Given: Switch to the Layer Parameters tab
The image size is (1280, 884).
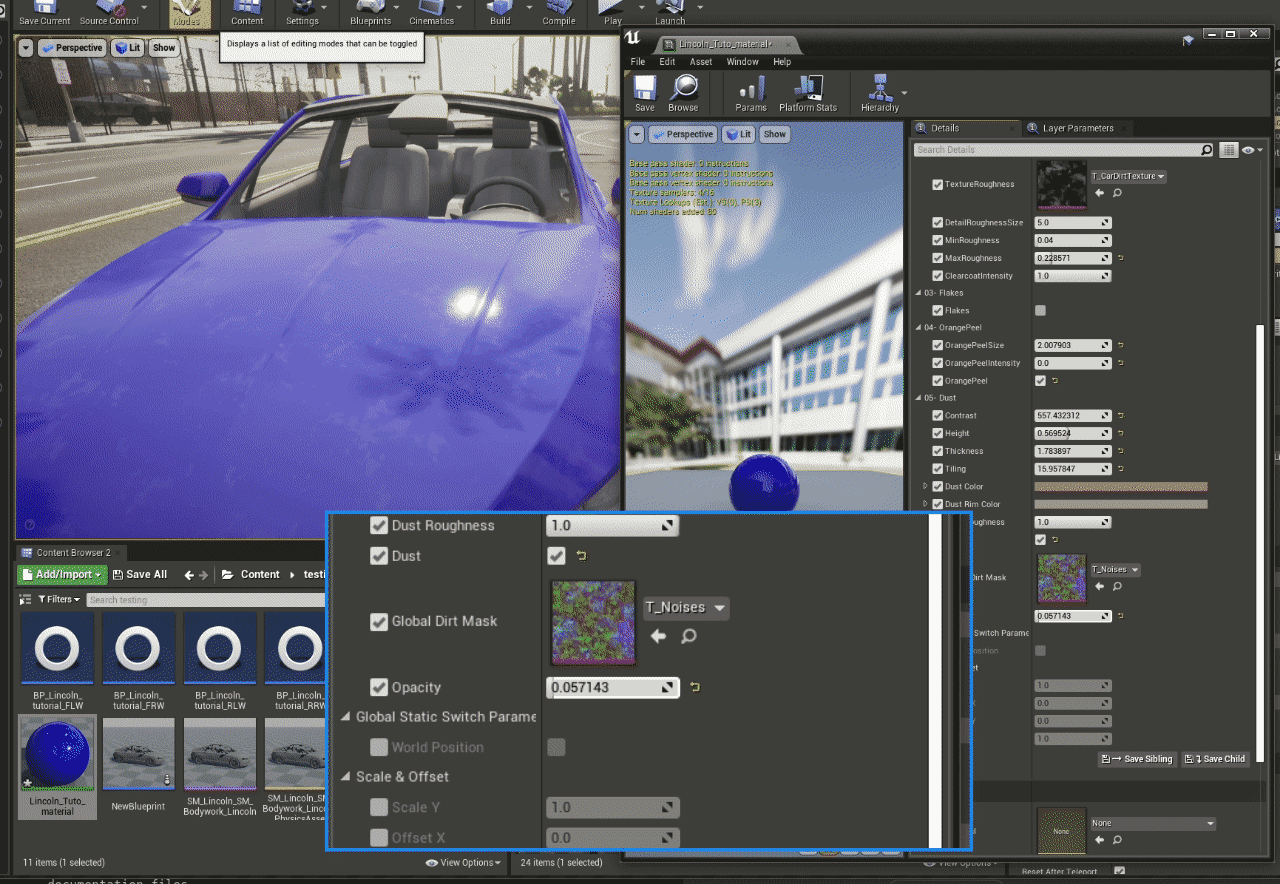Looking at the screenshot, I should (x=1077, y=128).
